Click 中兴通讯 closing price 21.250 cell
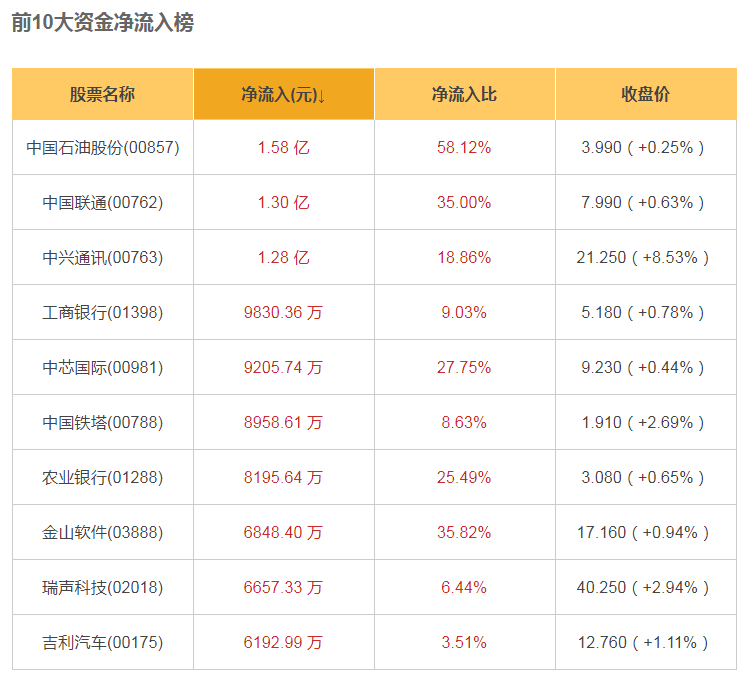The image size is (746, 674). pyautogui.click(x=643, y=258)
